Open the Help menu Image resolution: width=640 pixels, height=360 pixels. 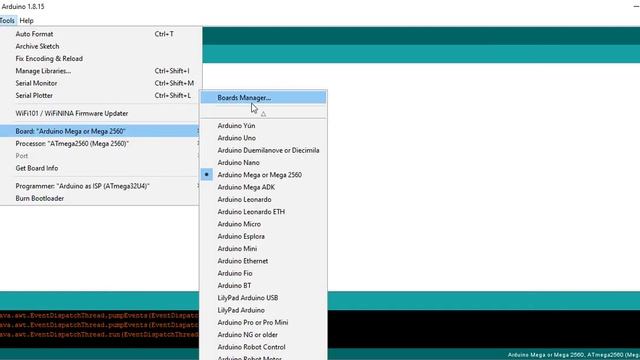point(27,20)
